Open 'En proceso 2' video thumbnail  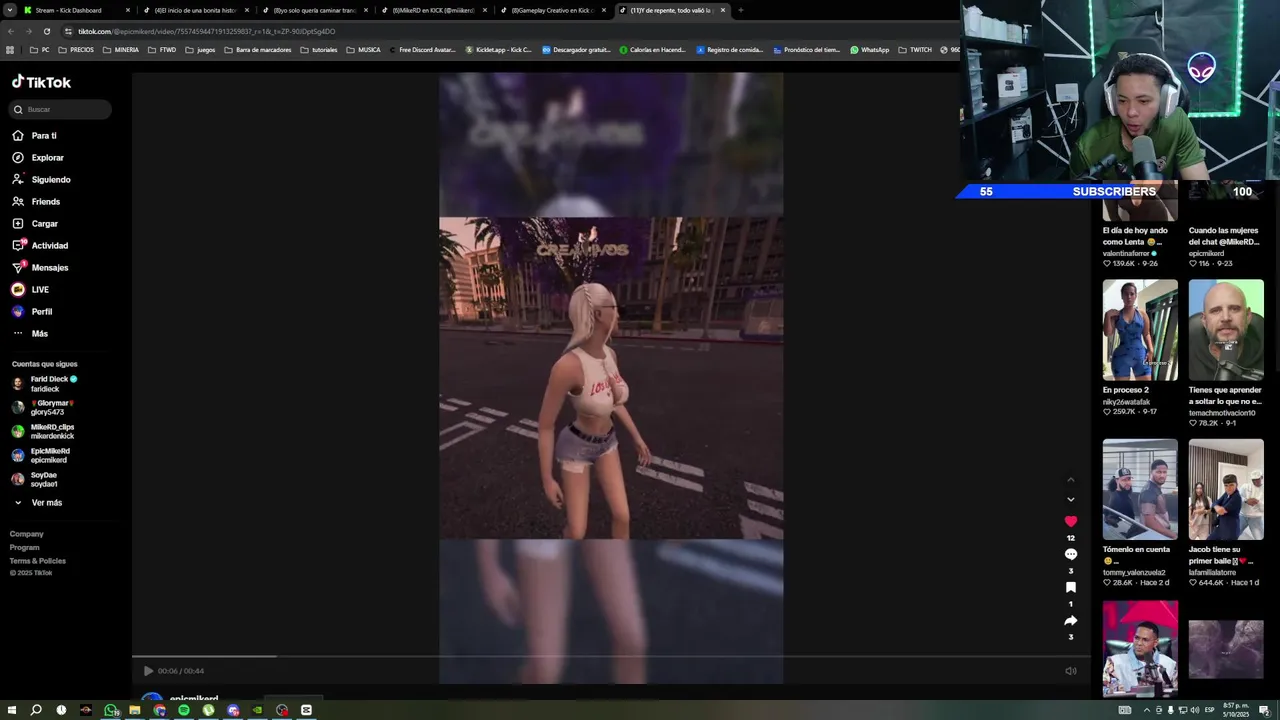point(1140,330)
